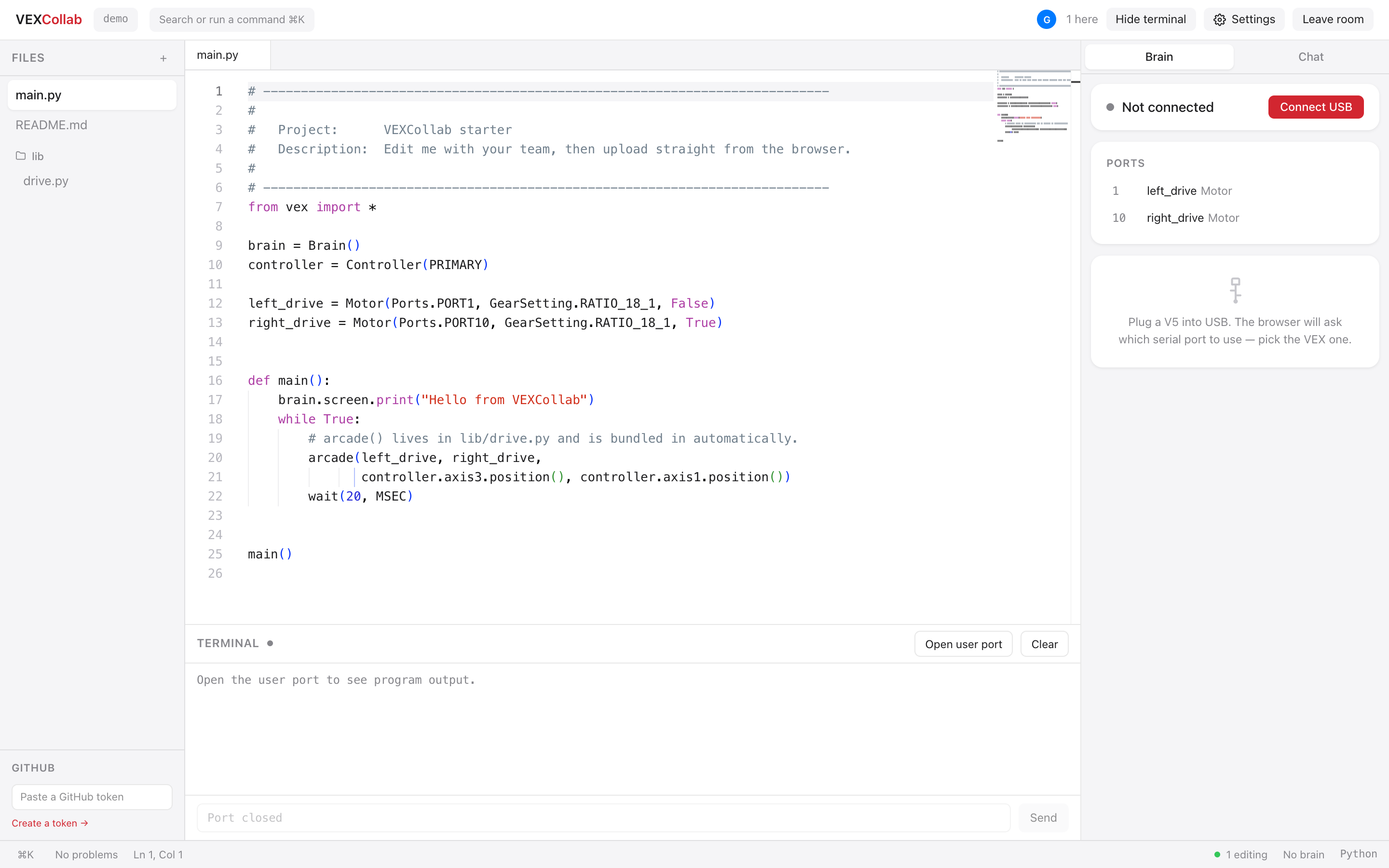Image resolution: width=1389 pixels, height=868 pixels.
Task: Expand the lib folder
Action: [30, 156]
